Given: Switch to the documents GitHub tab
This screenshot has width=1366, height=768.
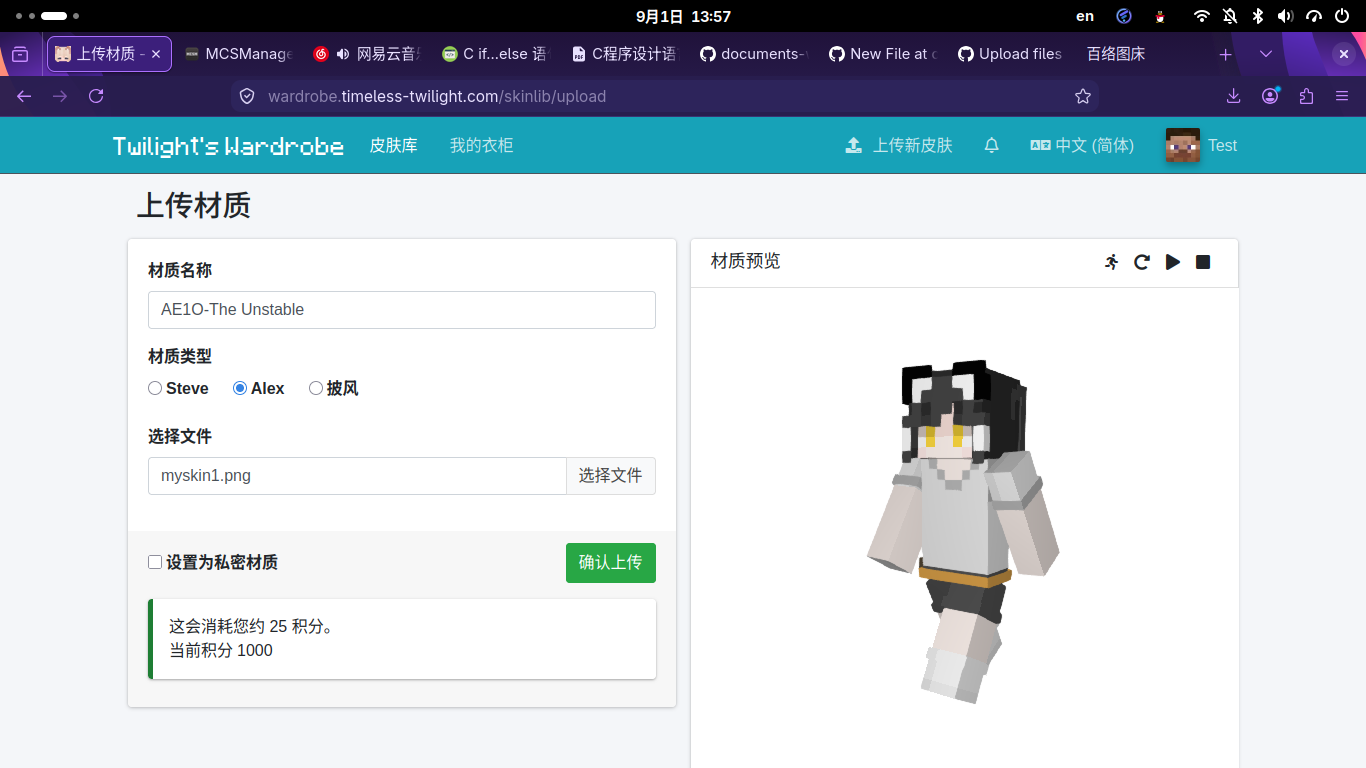Looking at the screenshot, I should coord(753,54).
